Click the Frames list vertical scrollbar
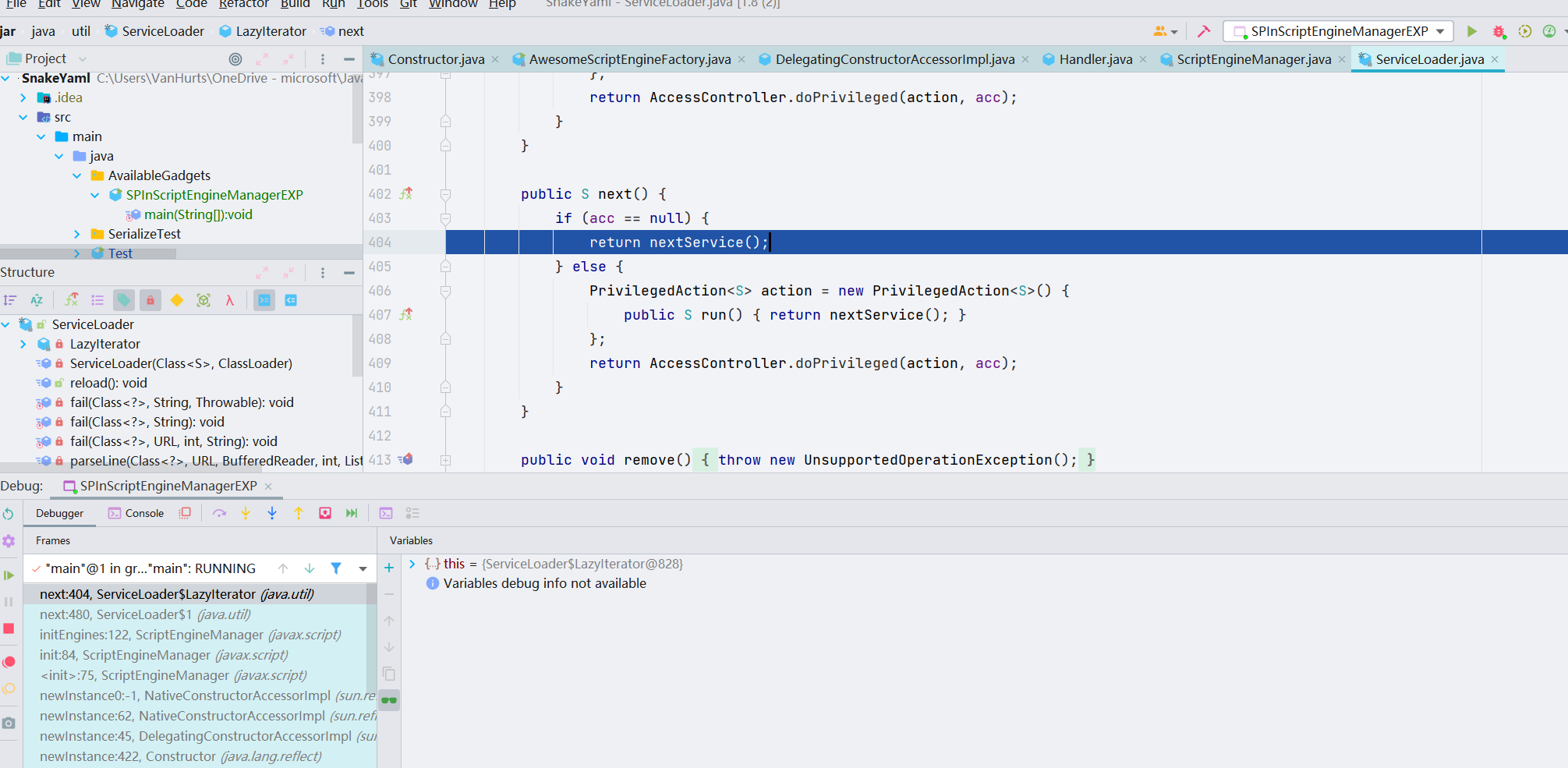 pyautogui.click(x=372, y=663)
